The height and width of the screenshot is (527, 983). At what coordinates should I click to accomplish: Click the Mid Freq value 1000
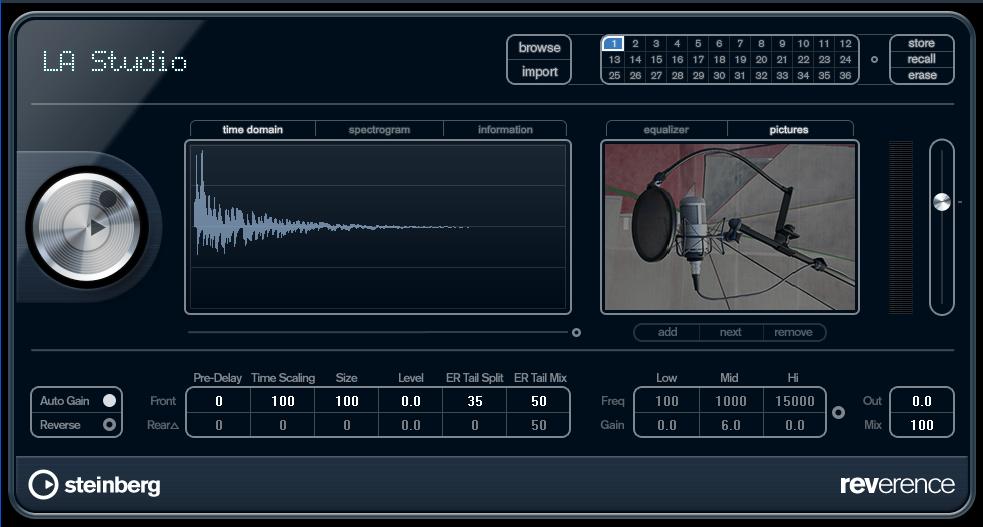731,401
